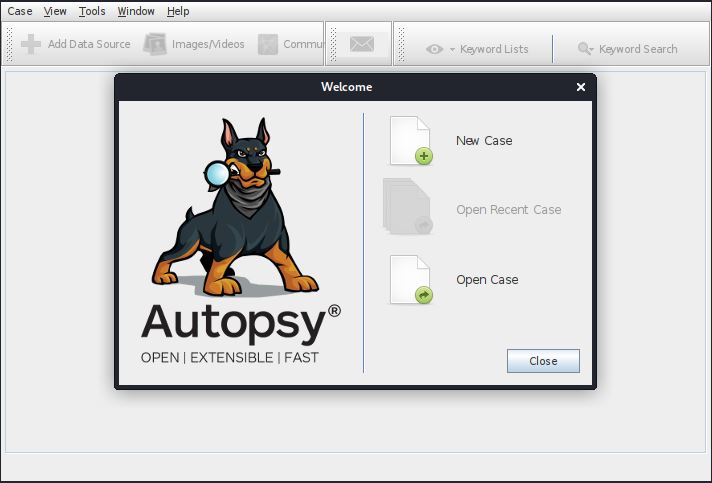Open the View menu
This screenshot has width=712, height=483.
[x=55, y=11]
